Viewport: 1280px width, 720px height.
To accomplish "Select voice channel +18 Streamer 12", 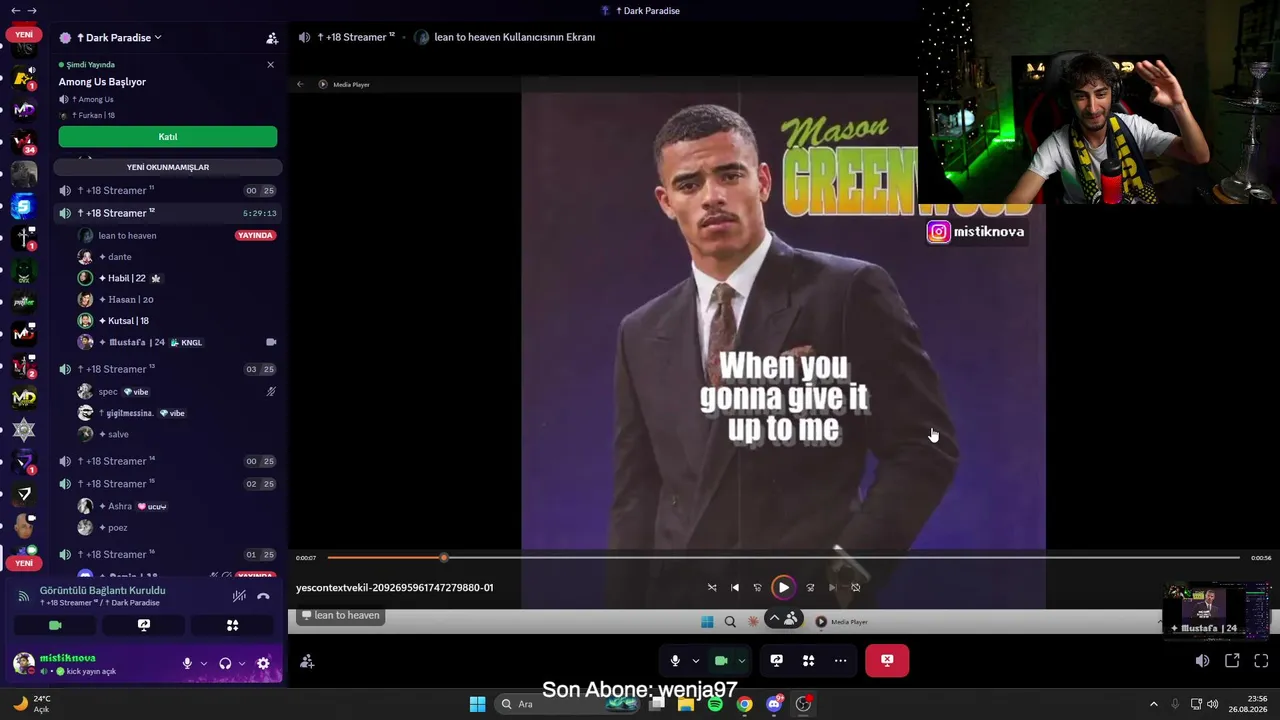I will click(x=168, y=213).
